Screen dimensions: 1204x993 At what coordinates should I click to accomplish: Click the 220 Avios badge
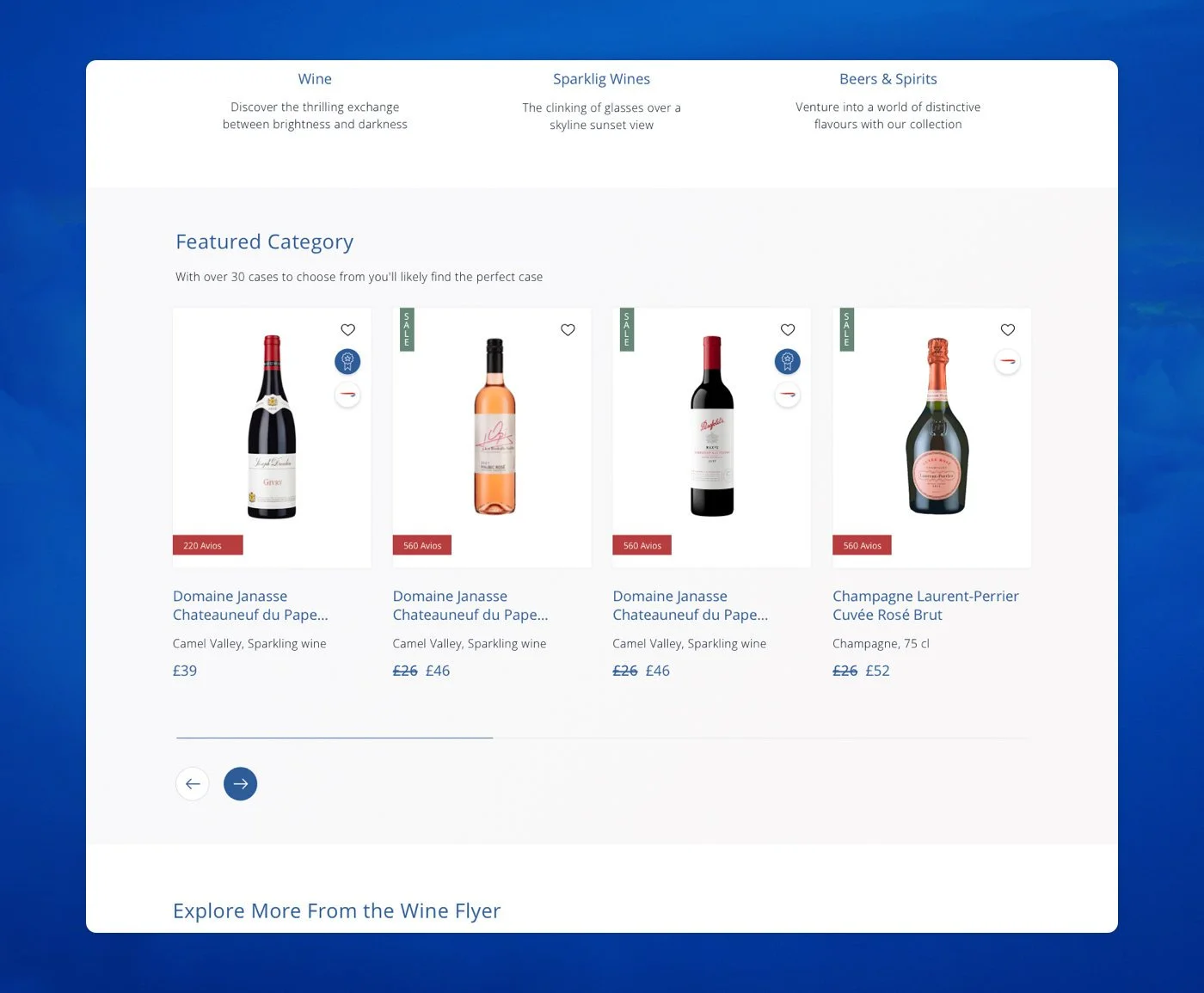pyautogui.click(x=208, y=545)
